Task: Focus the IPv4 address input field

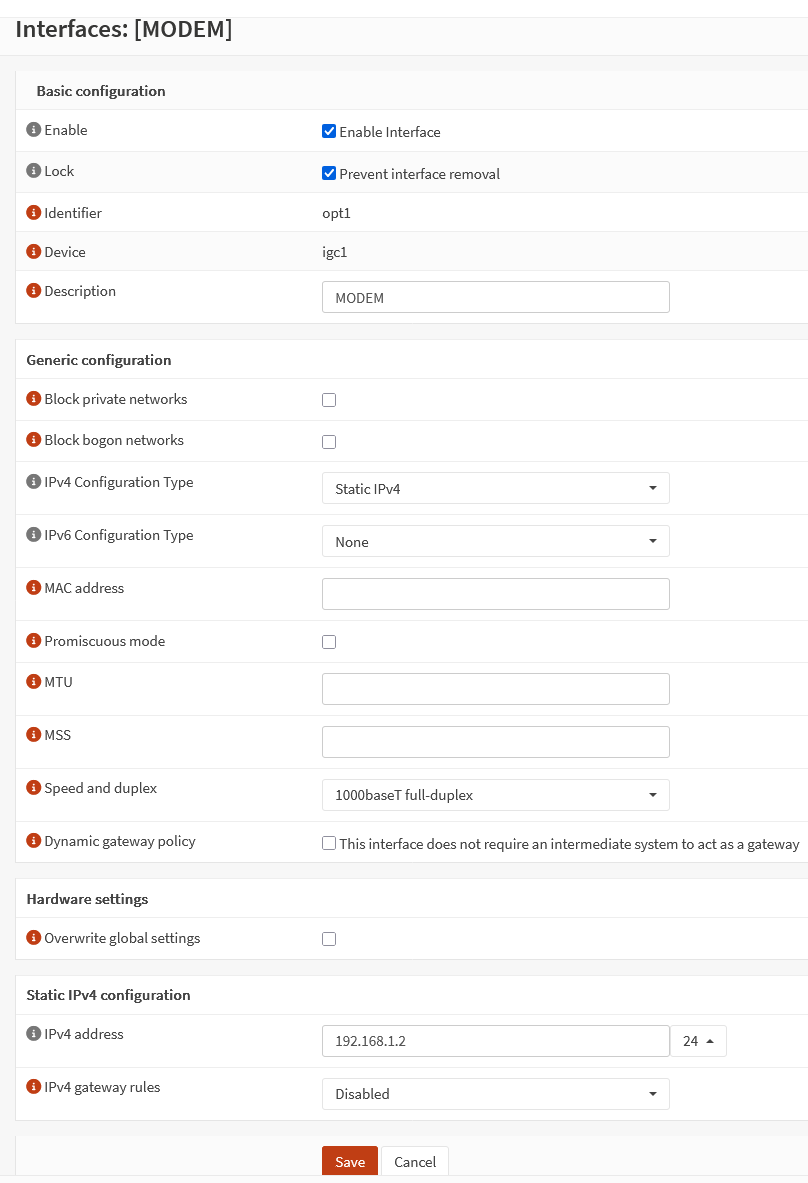Action: pos(495,1041)
